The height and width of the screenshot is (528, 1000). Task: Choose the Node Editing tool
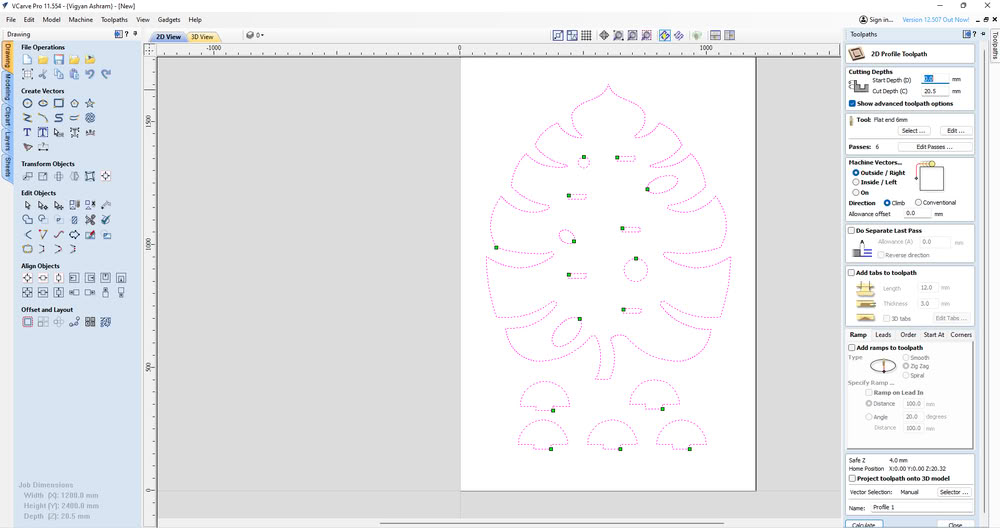(x=43, y=205)
